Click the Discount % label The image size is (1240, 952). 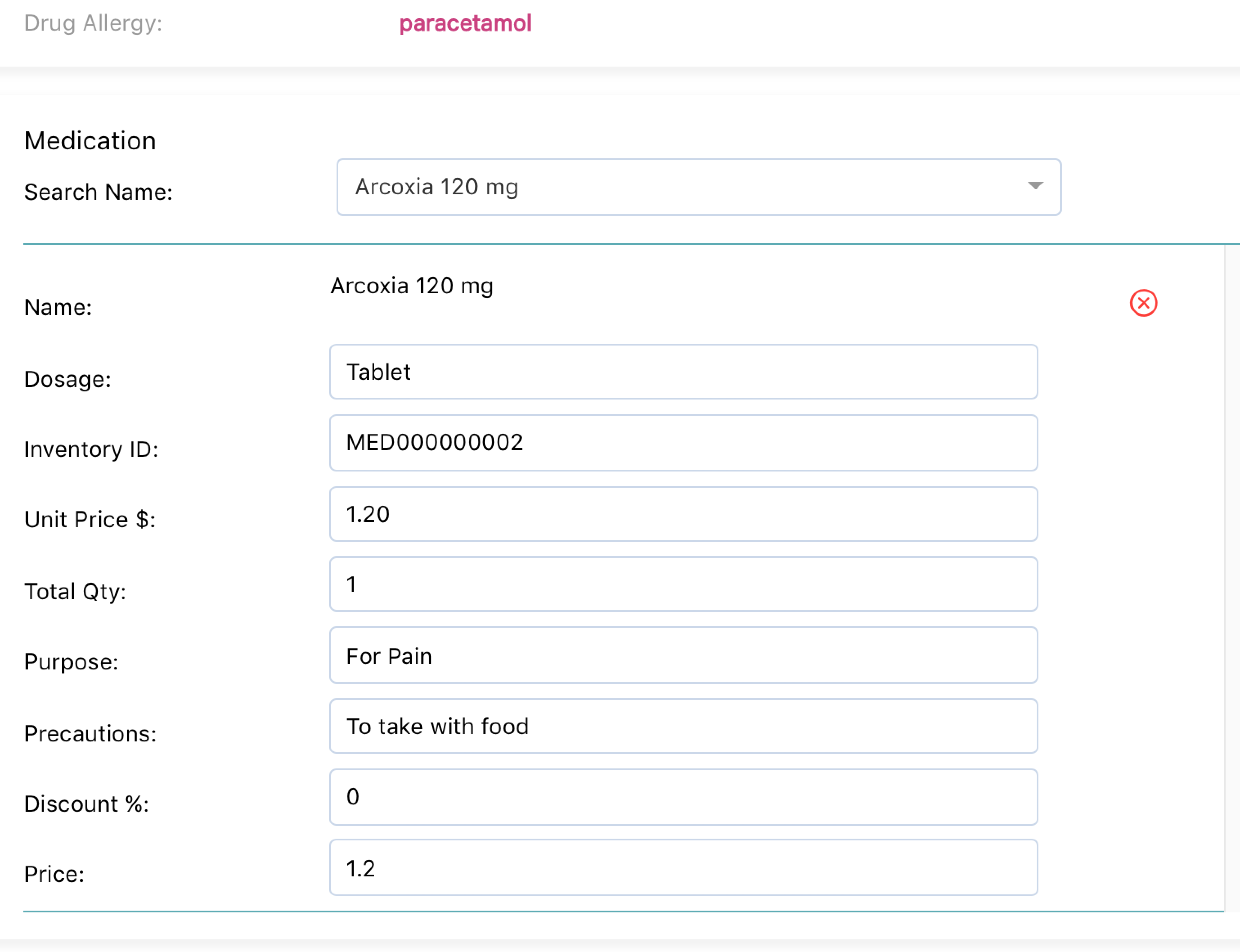tap(87, 804)
